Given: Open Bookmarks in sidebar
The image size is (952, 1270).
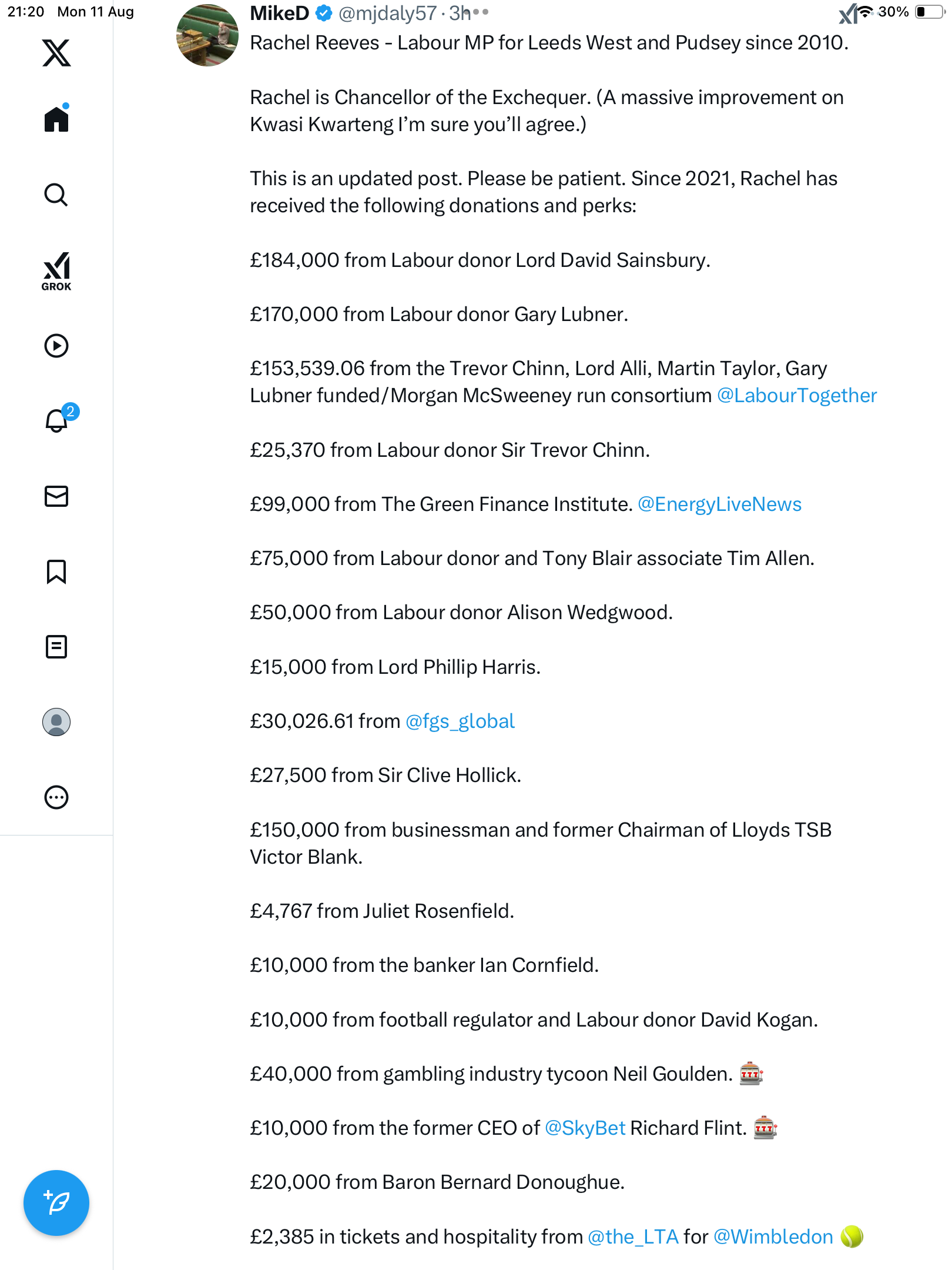Looking at the screenshot, I should click(x=56, y=571).
